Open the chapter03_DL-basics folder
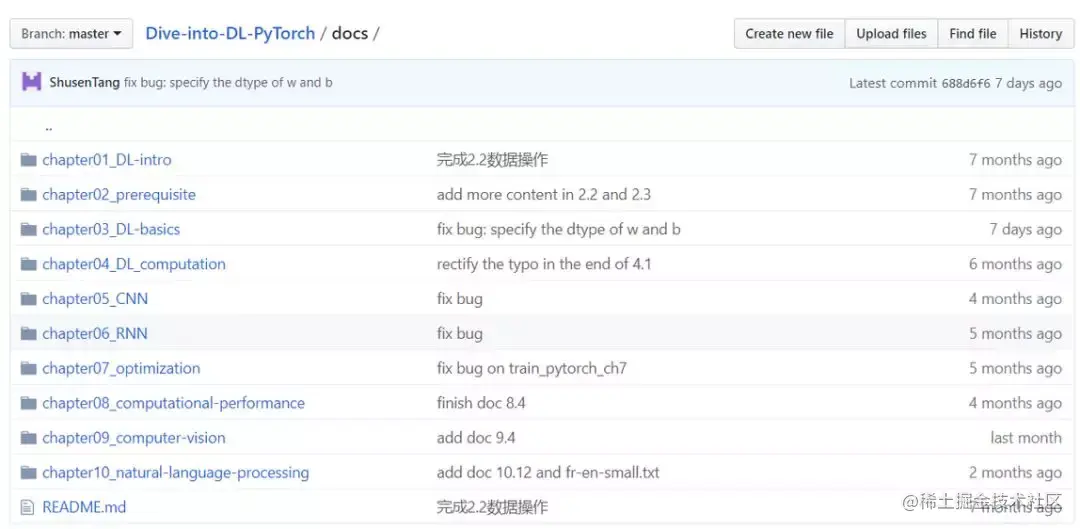Viewport: 1080px width, 529px height. coord(111,229)
